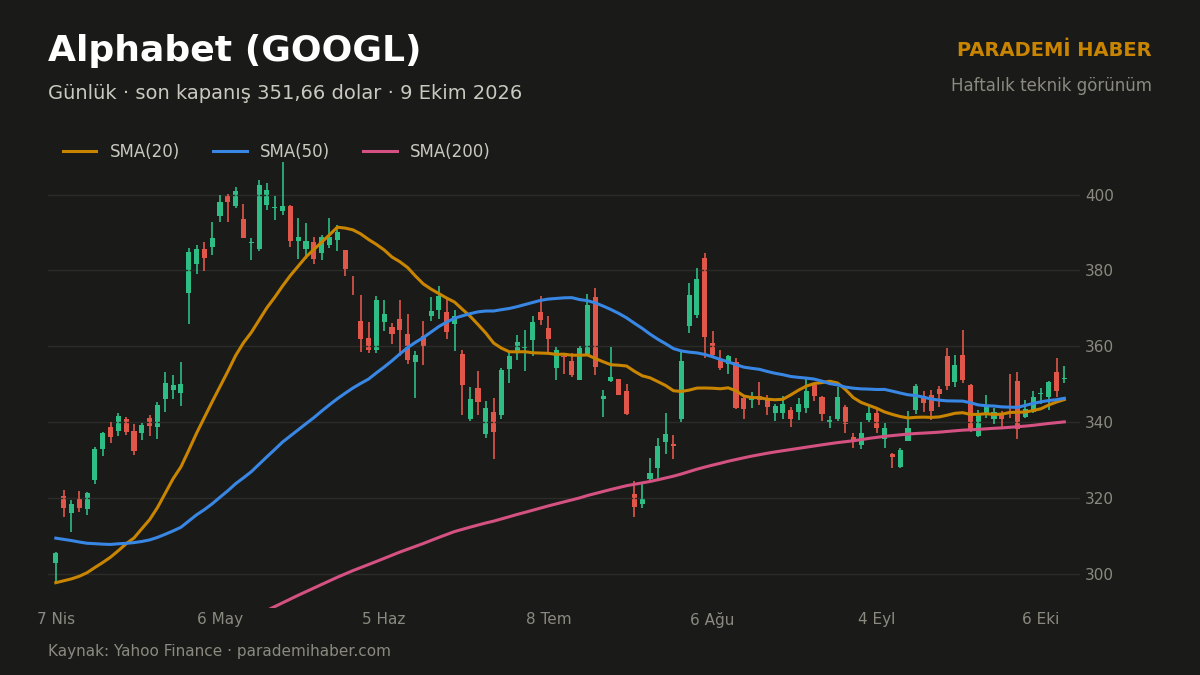Viewport: 1200px width, 675px height.
Task: Click the 400 price axis label
Action: click(1099, 195)
